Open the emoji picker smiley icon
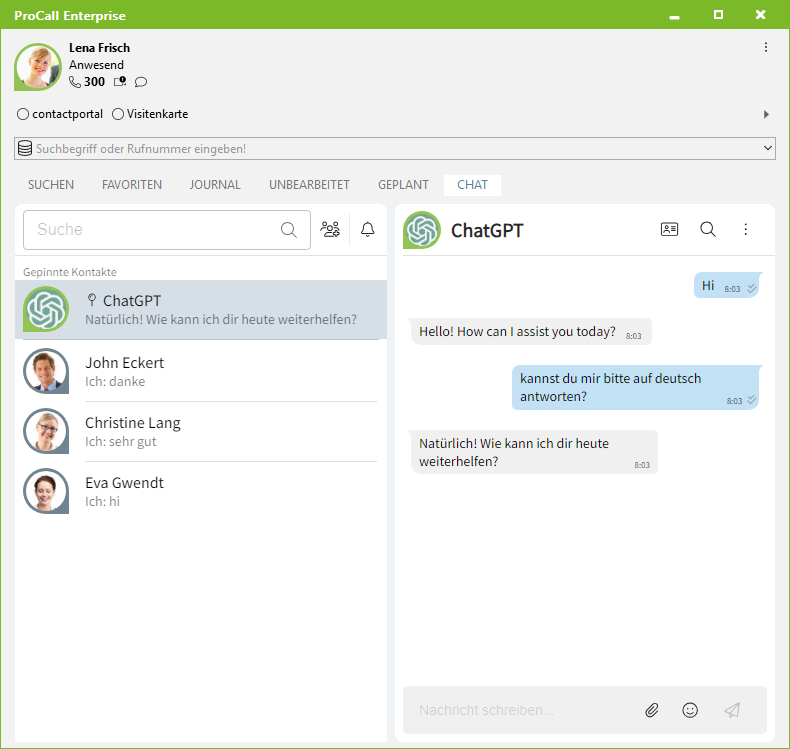Image resolution: width=790 pixels, height=749 pixels. coord(690,710)
